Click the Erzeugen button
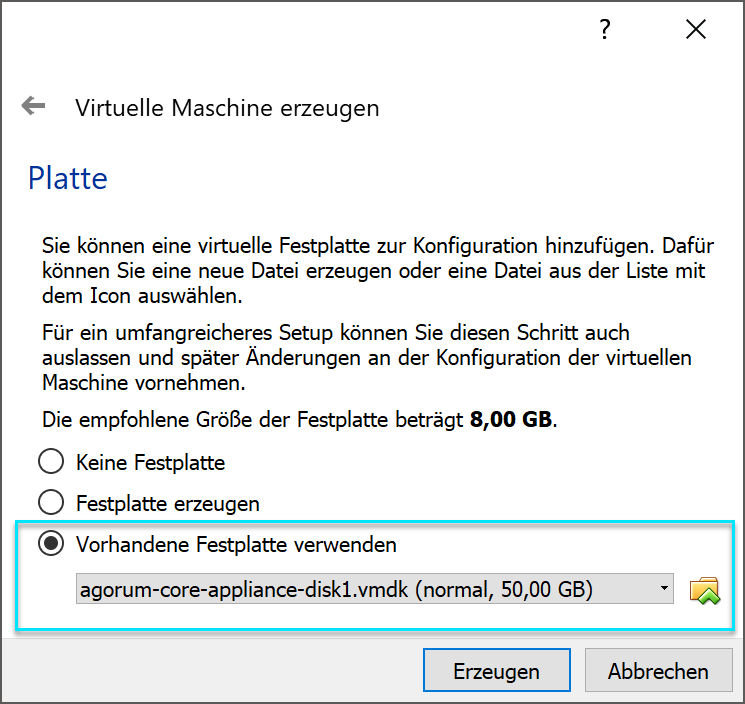The height and width of the screenshot is (704, 745). coord(497,670)
